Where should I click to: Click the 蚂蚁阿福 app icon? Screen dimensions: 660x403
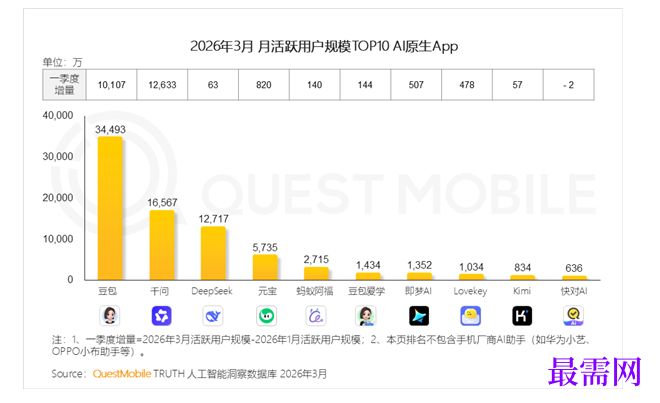click(316, 316)
